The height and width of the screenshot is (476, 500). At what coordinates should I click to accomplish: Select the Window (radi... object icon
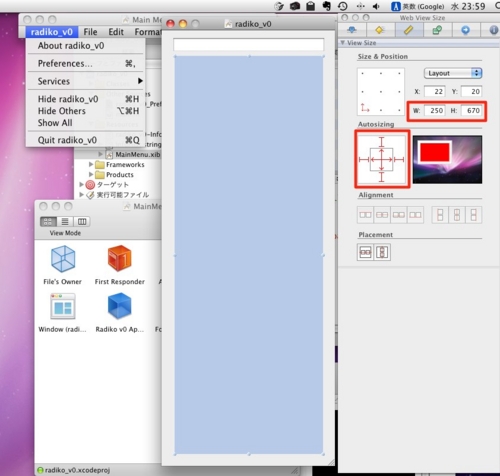click(x=63, y=306)
